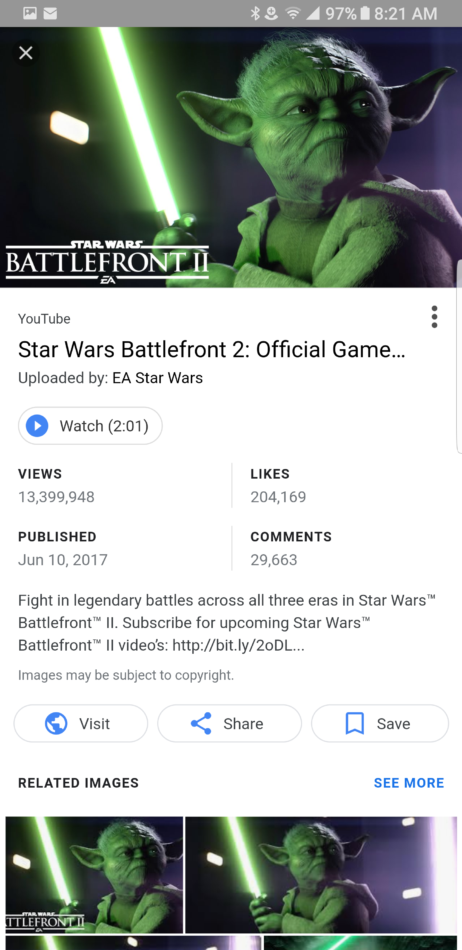This screenshot has width=462, height=950.
Task: Open second related Yoda thumbnail
Action: click(321, 875)
